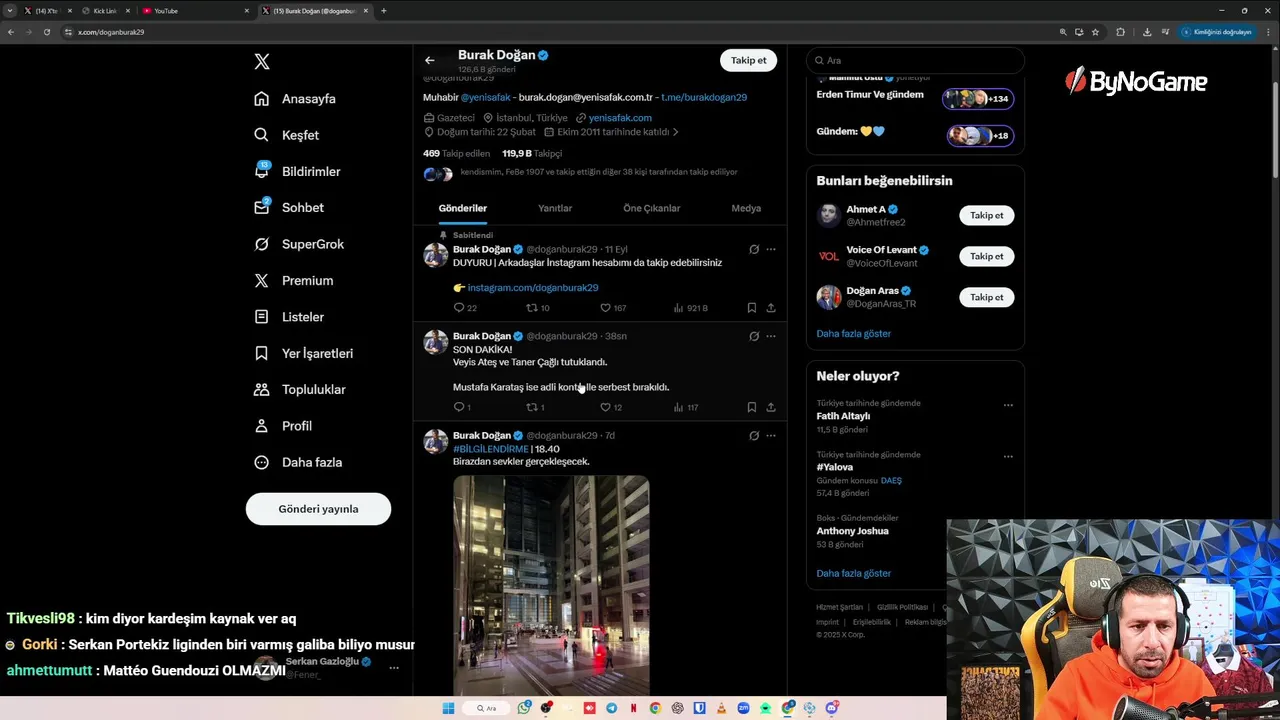Switch to the YouTube browser tab
This screenshot has height=720, width=1280.
(195, 11)
